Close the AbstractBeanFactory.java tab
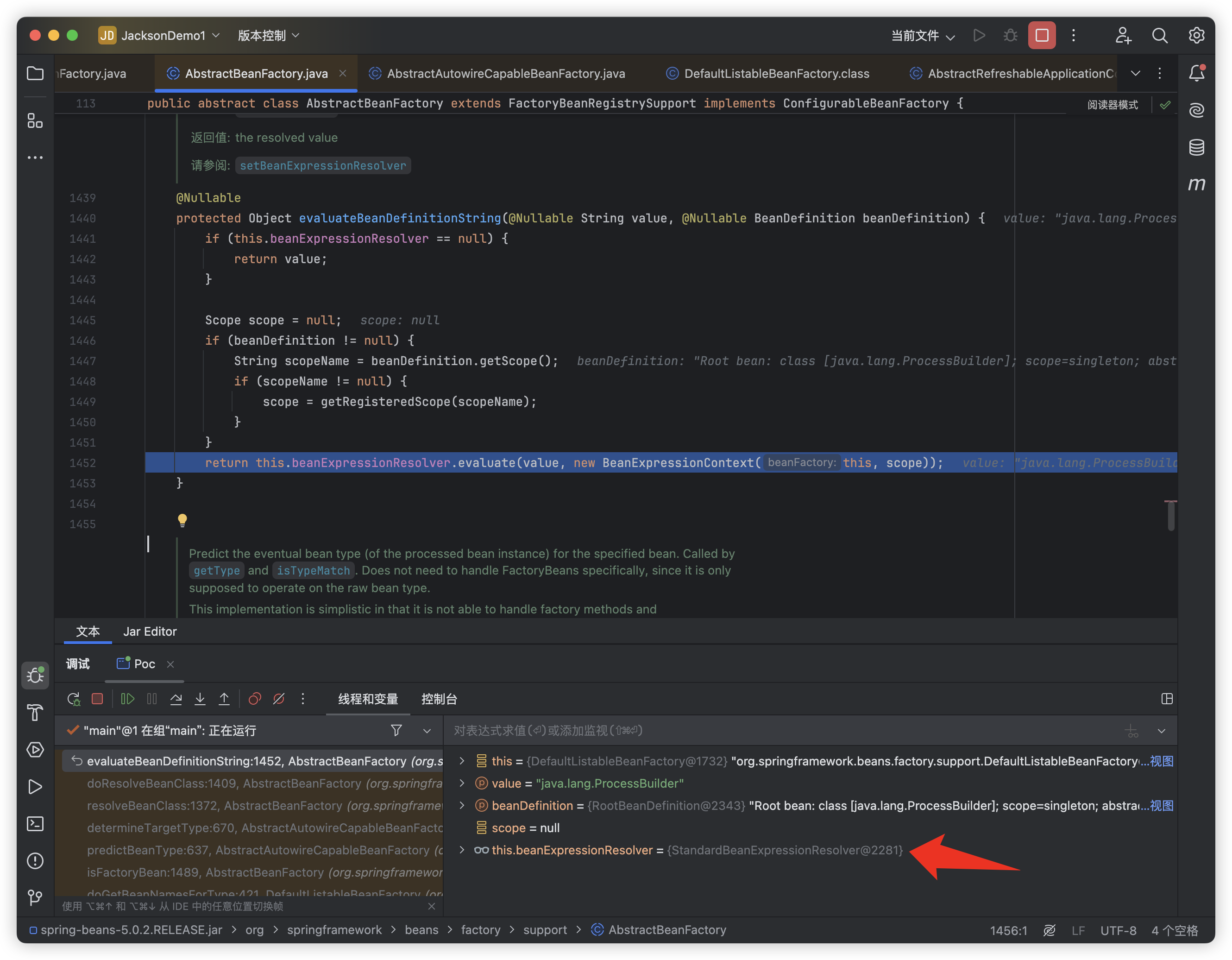1232x960 pixels. click(x=342, y=73)
